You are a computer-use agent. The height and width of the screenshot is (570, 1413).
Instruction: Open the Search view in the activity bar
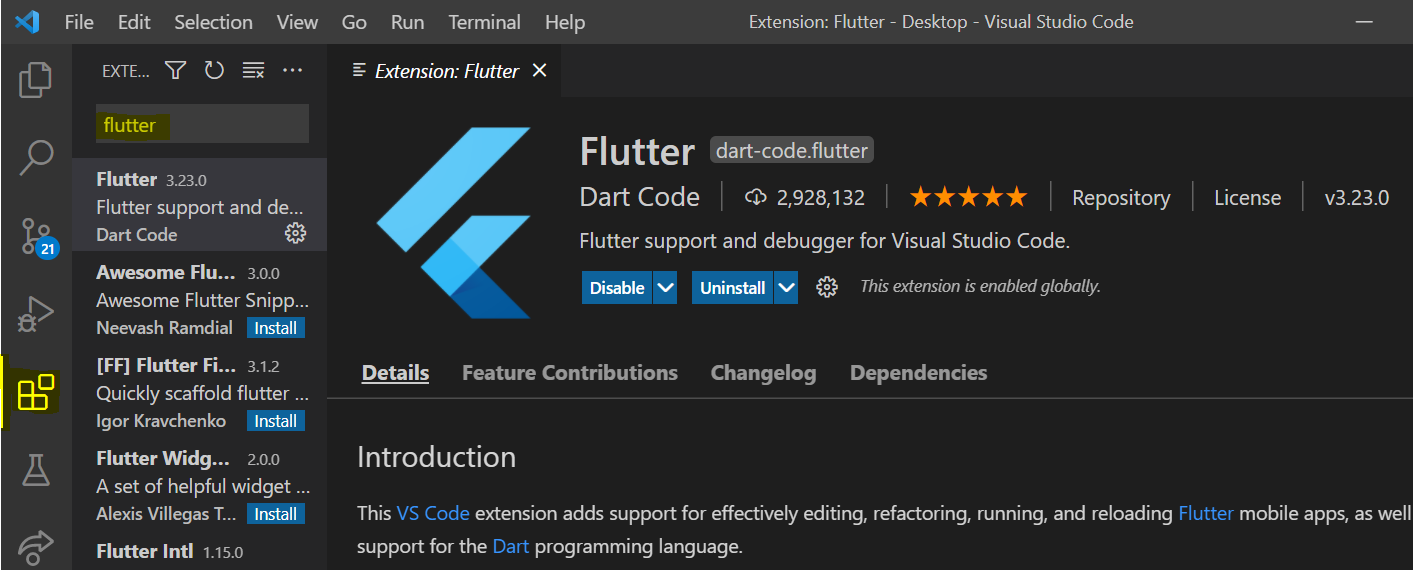(x=36, y=157)
